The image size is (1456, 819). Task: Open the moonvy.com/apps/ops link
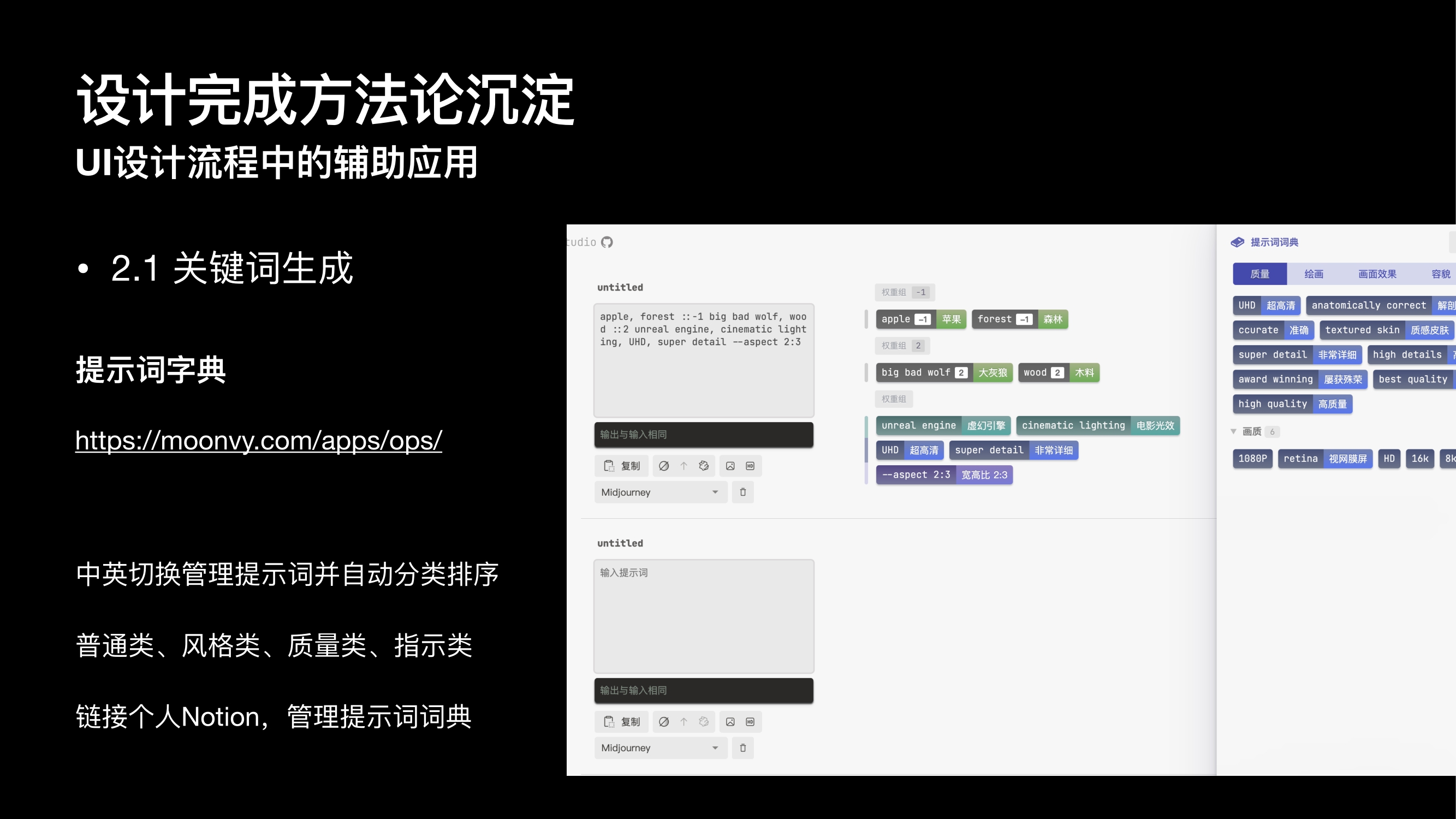click(x=258, y=440)
